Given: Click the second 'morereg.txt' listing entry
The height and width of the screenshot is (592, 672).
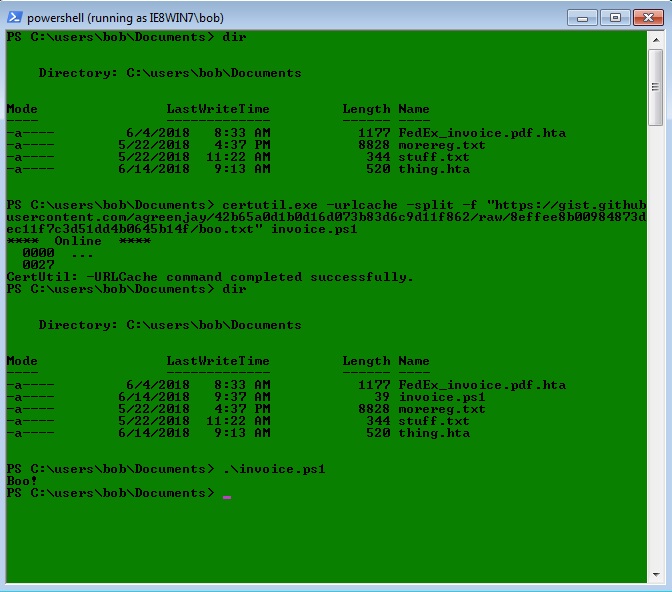Looking at the screenshot, I should pos(442,409).
